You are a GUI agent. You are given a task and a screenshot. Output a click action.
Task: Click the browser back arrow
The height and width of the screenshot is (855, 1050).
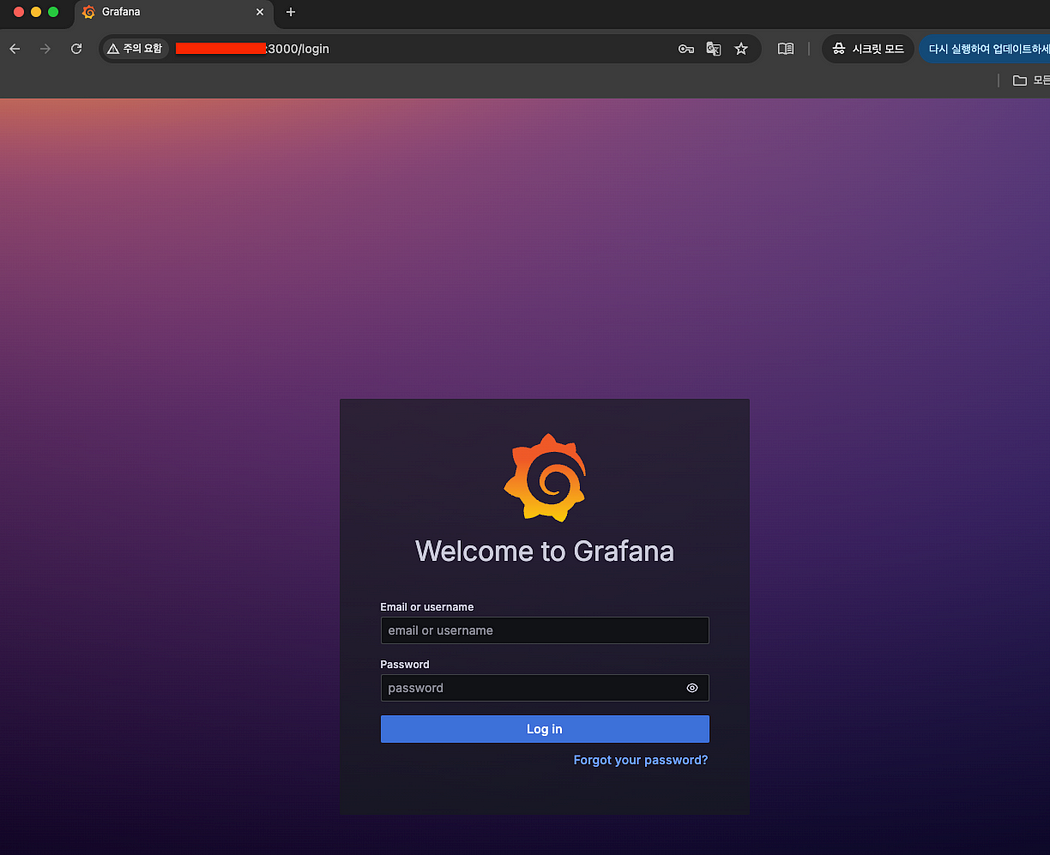15,49
